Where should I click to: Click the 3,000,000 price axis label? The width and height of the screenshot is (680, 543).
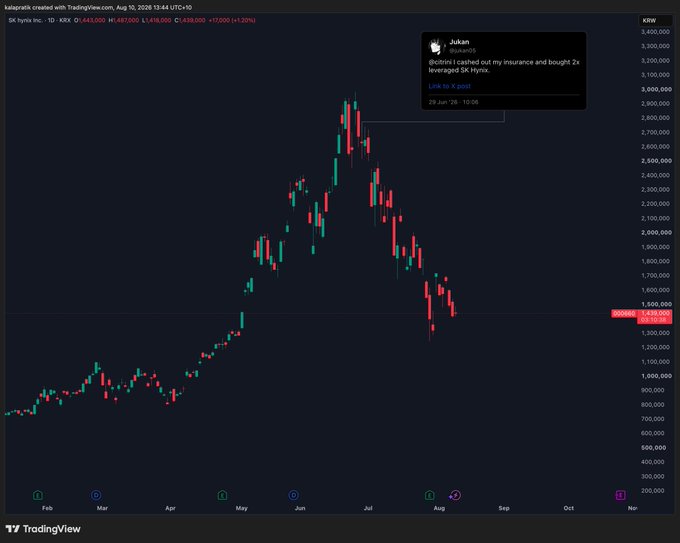coord(656,89)
